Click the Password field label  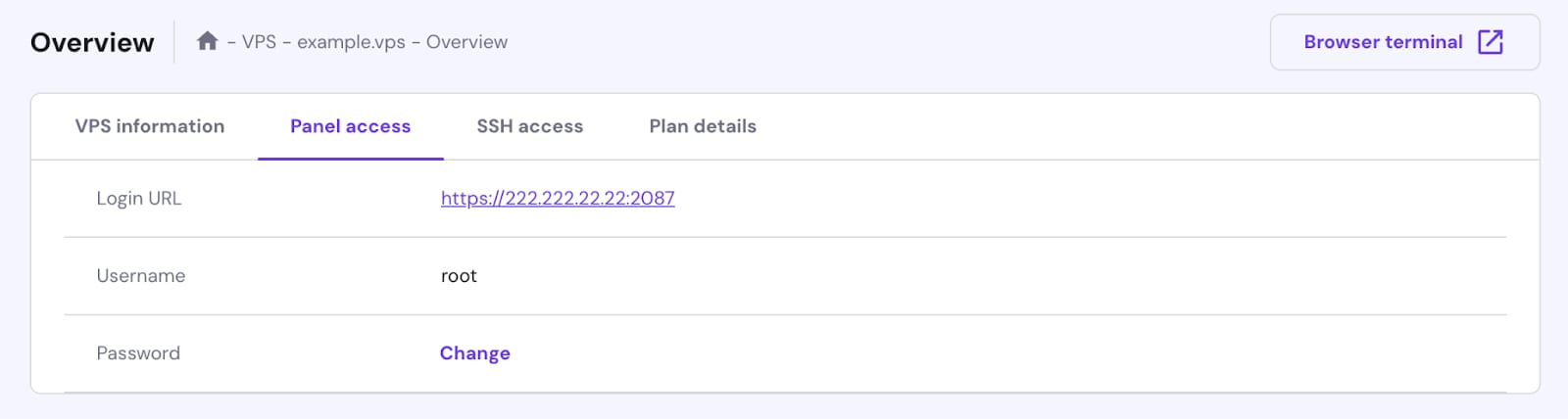click(138, 353)
